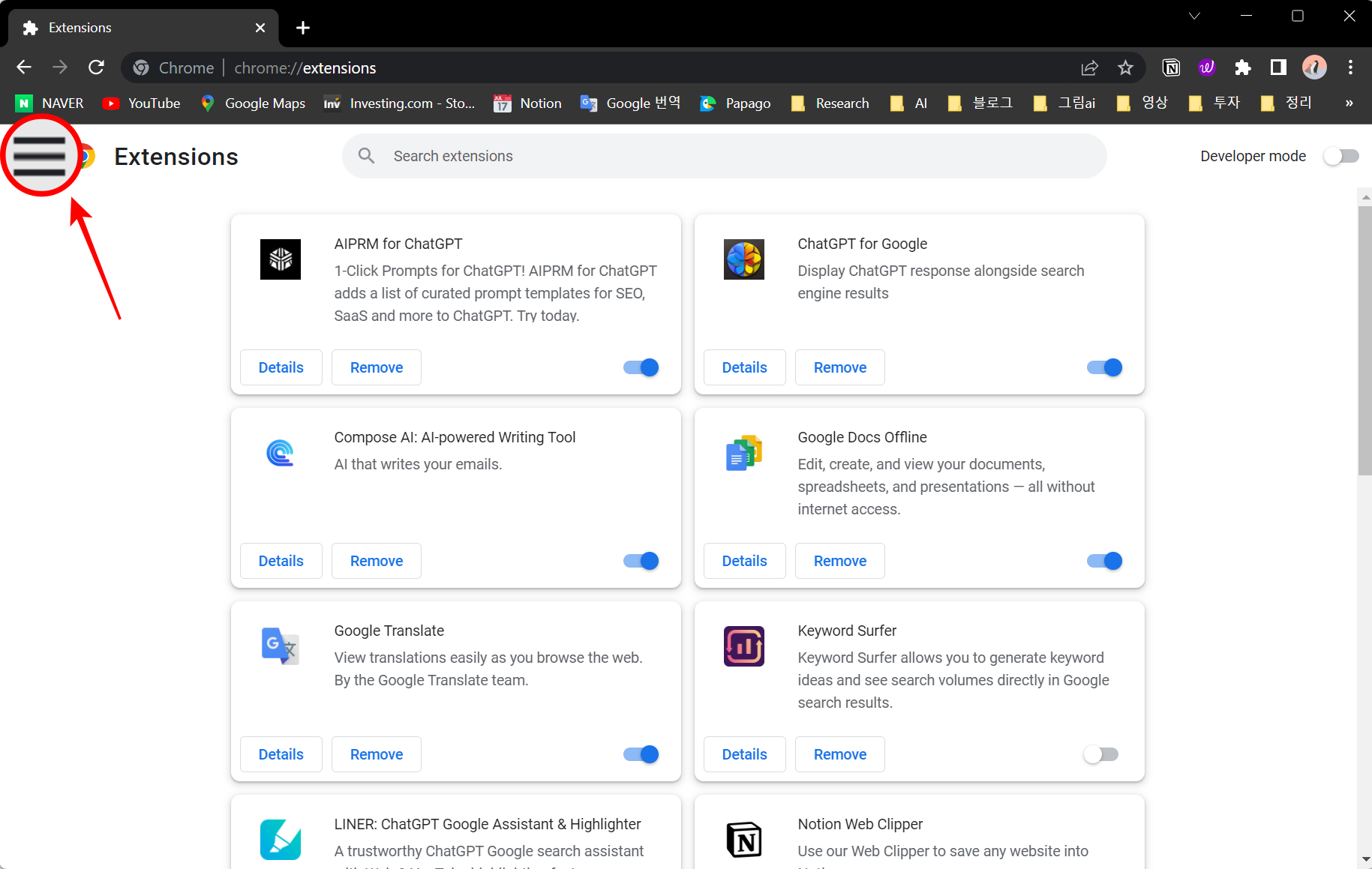This screenshot has height=869, width=1372.
Task: Open the Notion bookmark
Action: point(528,103)
